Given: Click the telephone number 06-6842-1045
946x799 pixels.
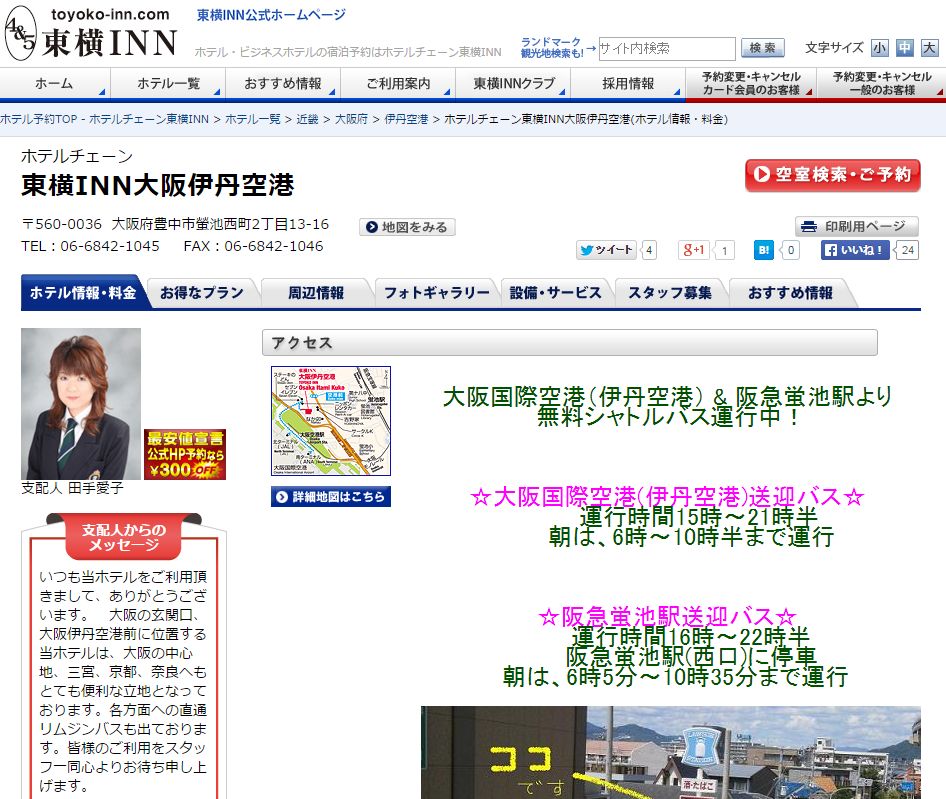Looking at the screenshot, I should [110, 246].
